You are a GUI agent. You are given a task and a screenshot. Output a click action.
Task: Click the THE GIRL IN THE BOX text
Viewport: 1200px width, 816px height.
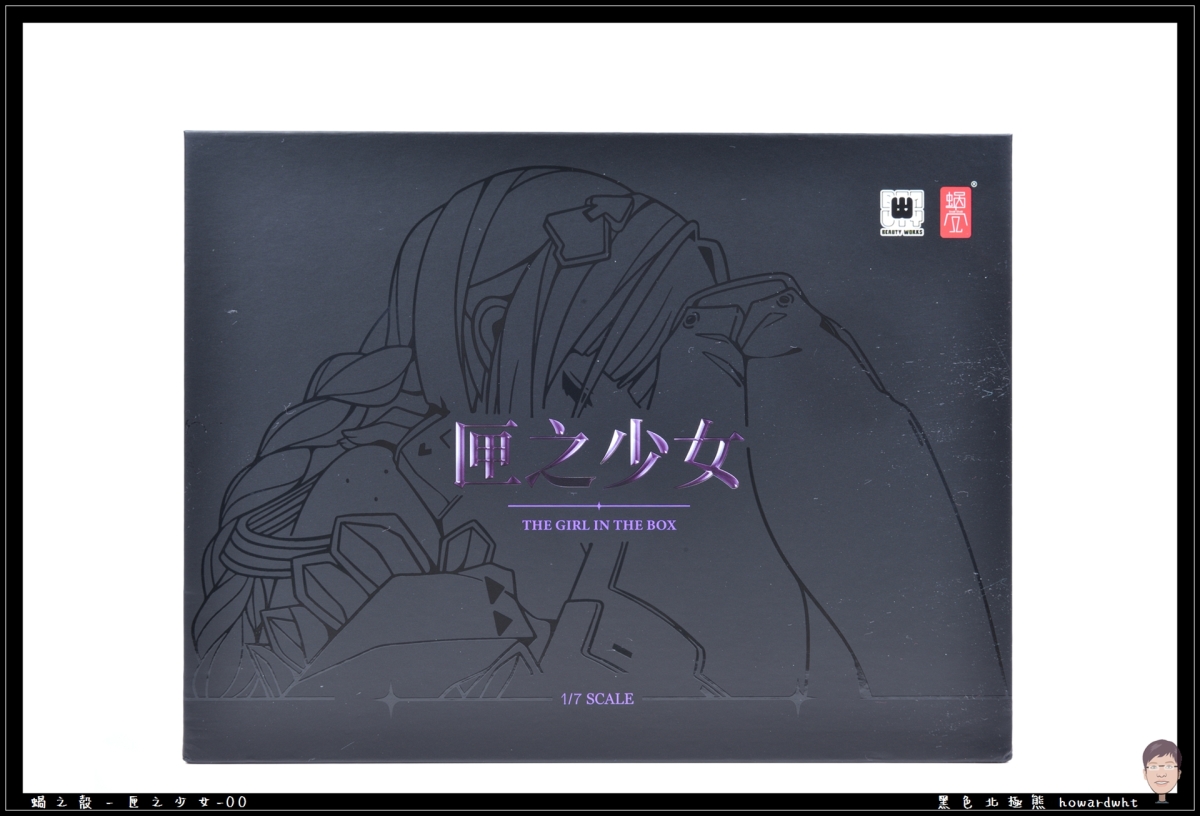tap(599, 525)
